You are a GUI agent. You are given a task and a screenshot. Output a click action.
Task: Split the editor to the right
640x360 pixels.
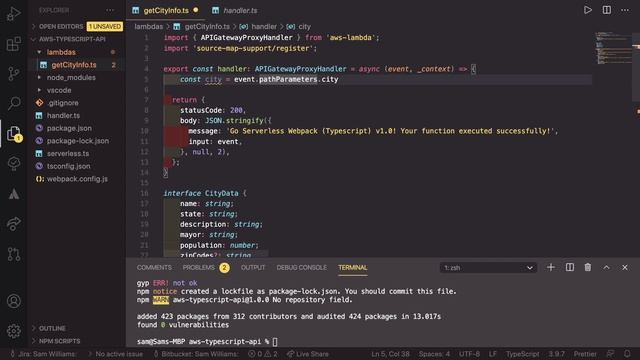tap(607, 10)
